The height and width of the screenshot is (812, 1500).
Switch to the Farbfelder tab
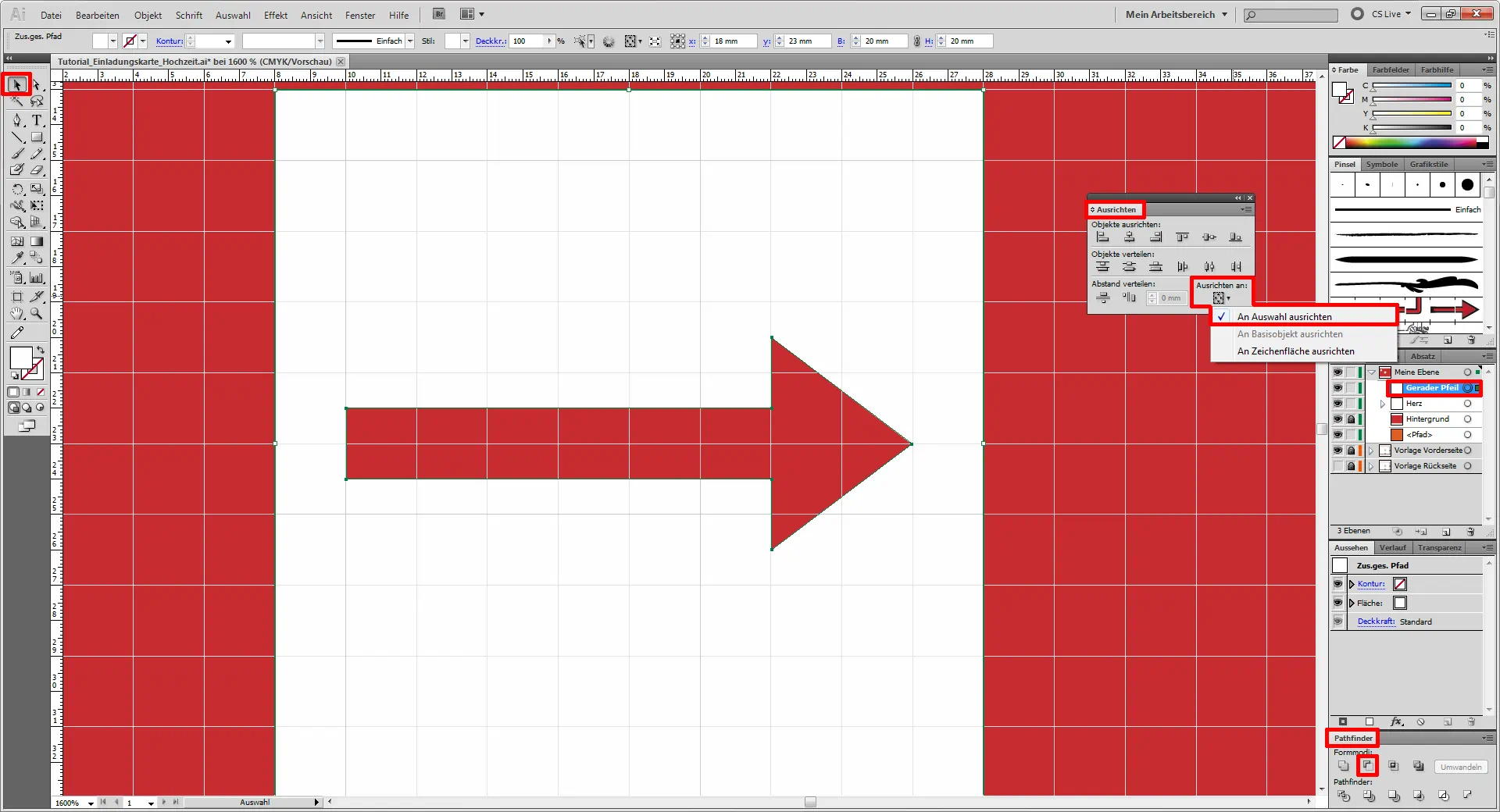click(1391, 69)
